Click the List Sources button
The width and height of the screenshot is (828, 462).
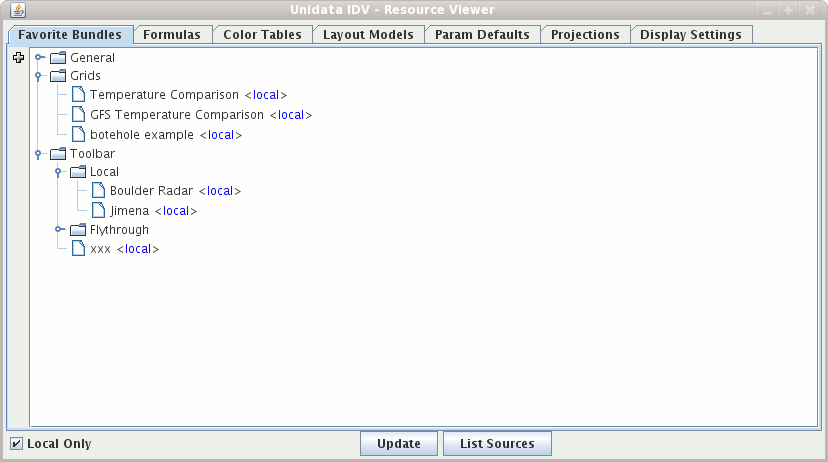pyautogui.click(x=497, y=444)
